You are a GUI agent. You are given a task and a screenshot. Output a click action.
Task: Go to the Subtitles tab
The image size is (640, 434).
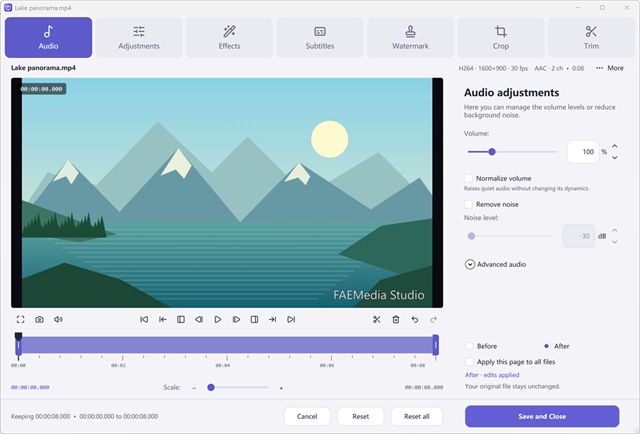point(320,38)
